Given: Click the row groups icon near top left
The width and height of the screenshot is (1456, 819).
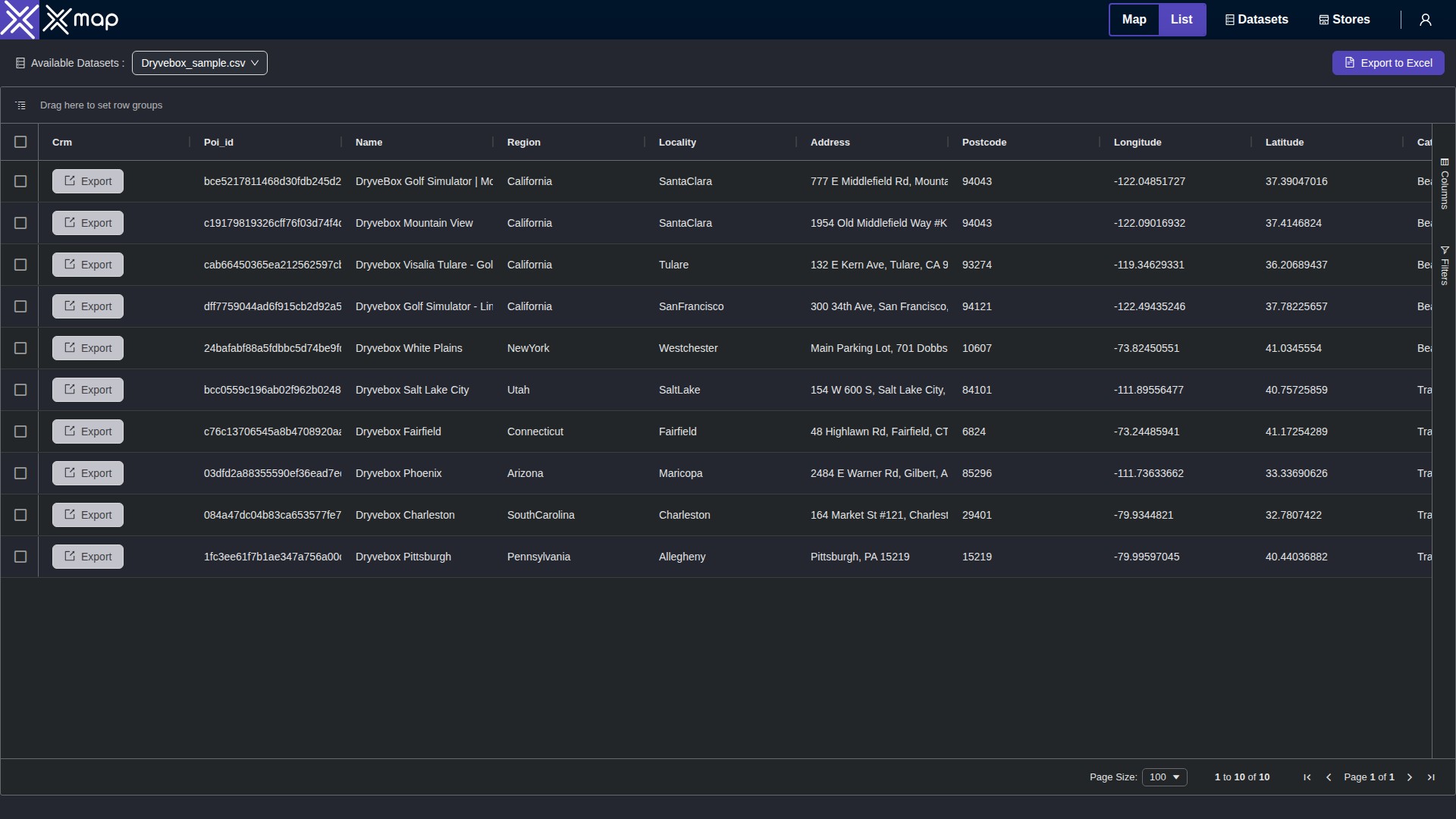Looking at the screenshot, I should [x=20, y=105].
